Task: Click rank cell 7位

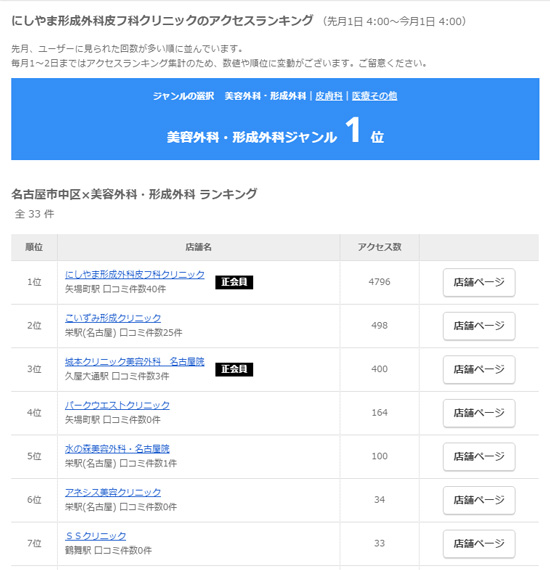Action: coord(34,544)
